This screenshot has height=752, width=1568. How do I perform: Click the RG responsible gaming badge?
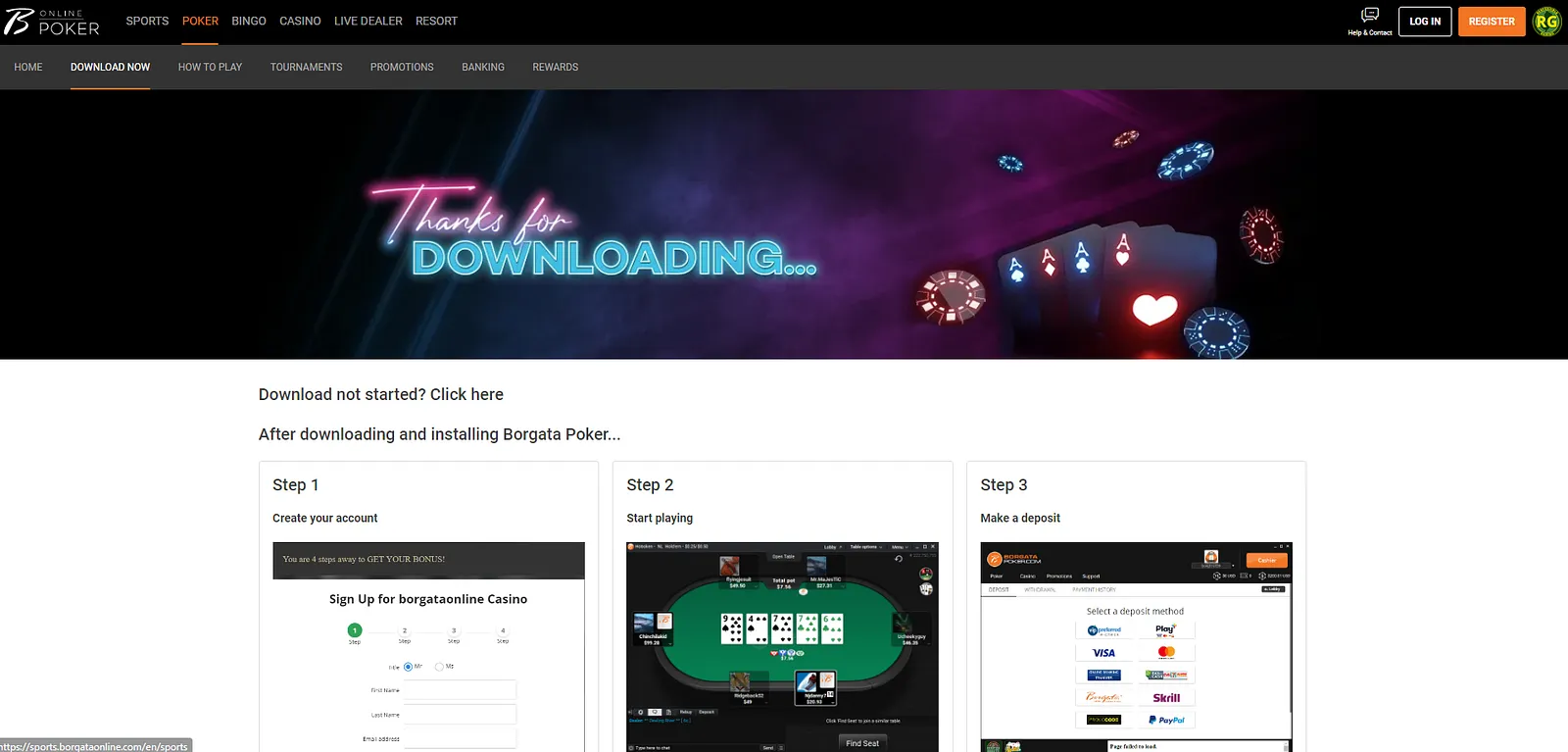1546,22
